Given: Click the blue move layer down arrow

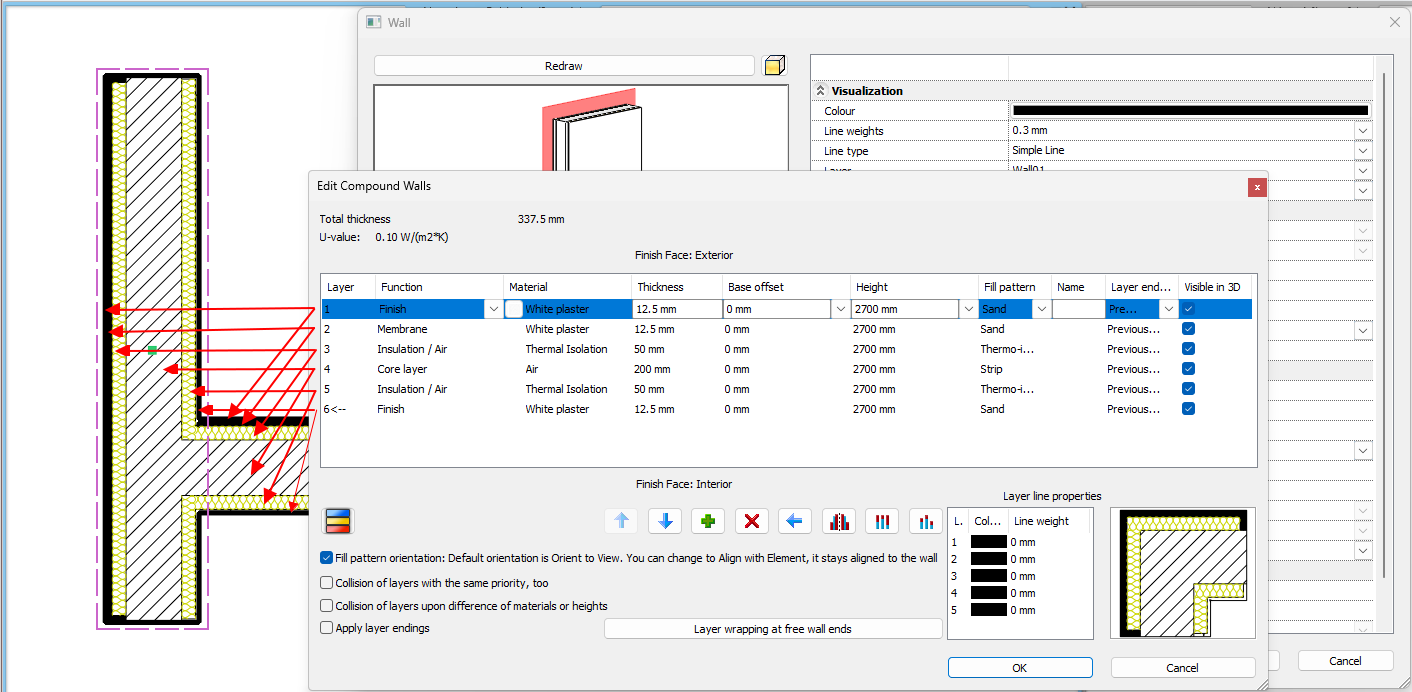Looking at the screenshot, I should [x=665, y=521].
